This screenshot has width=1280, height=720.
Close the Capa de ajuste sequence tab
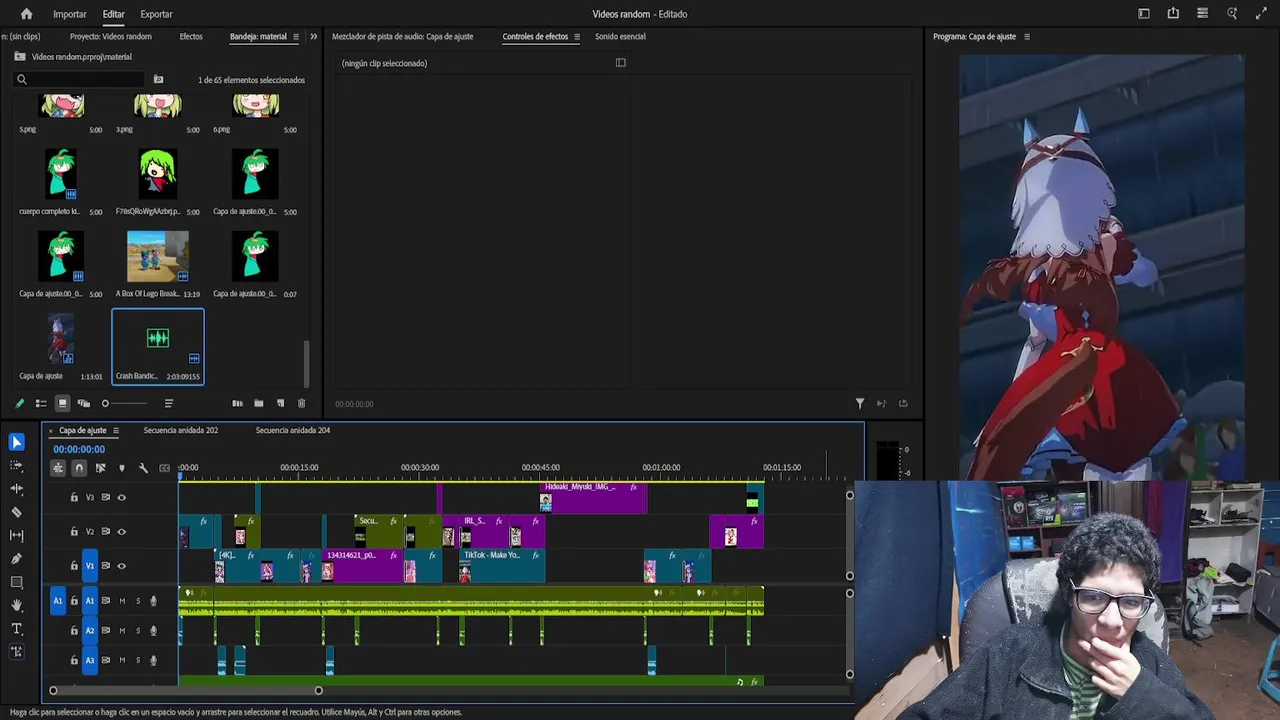[x=51, y=431]
